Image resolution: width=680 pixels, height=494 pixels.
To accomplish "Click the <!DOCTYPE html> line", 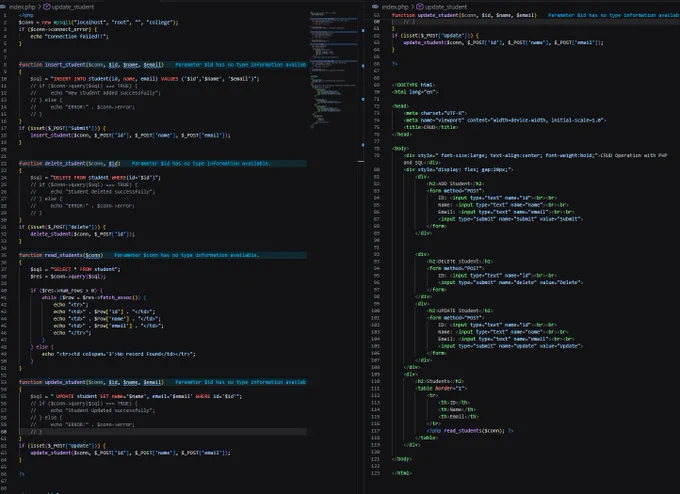I will pyautogui.click(x=414, y=85).
